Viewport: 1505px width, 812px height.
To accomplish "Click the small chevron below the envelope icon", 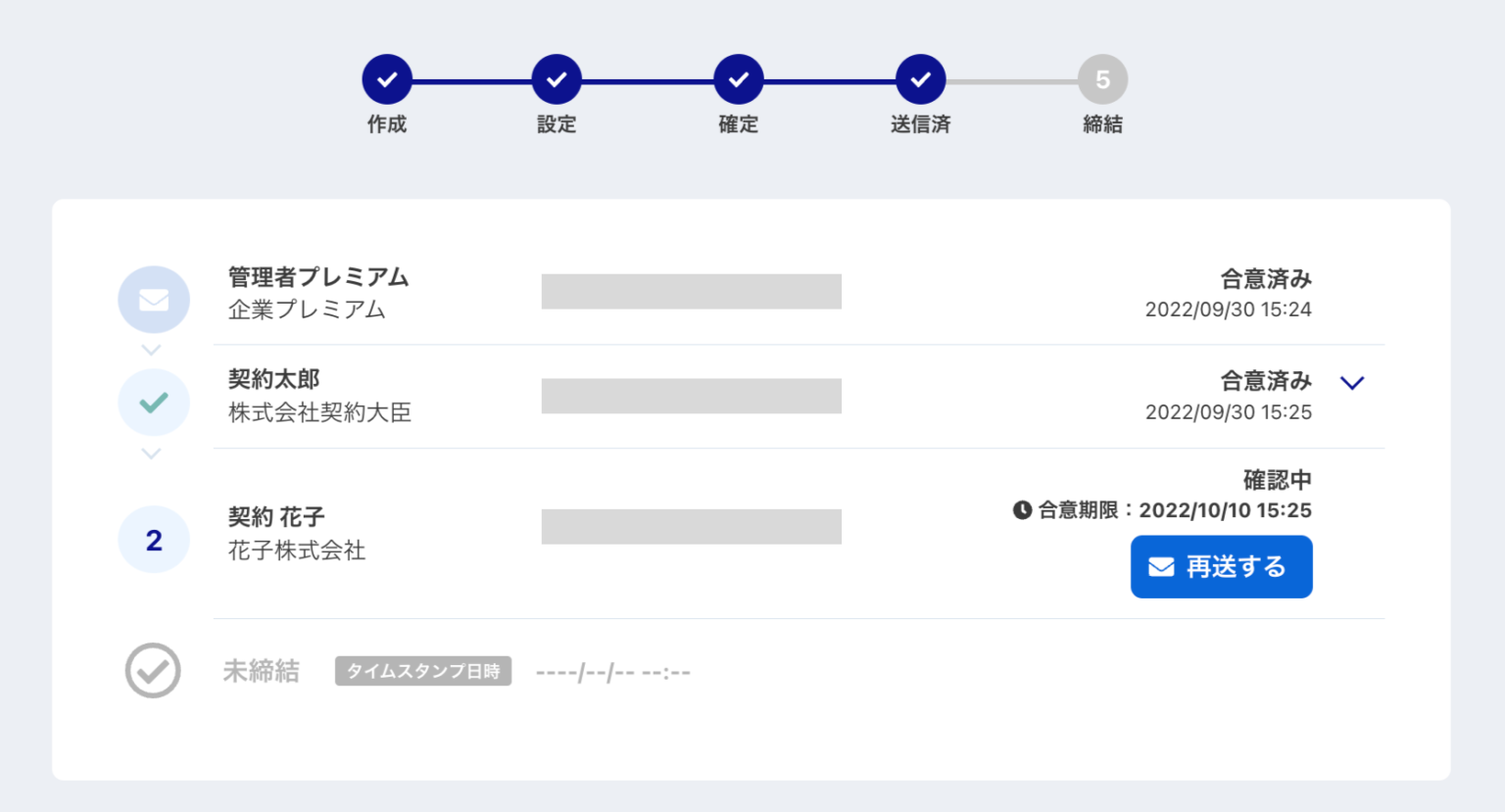I will 151,350.
